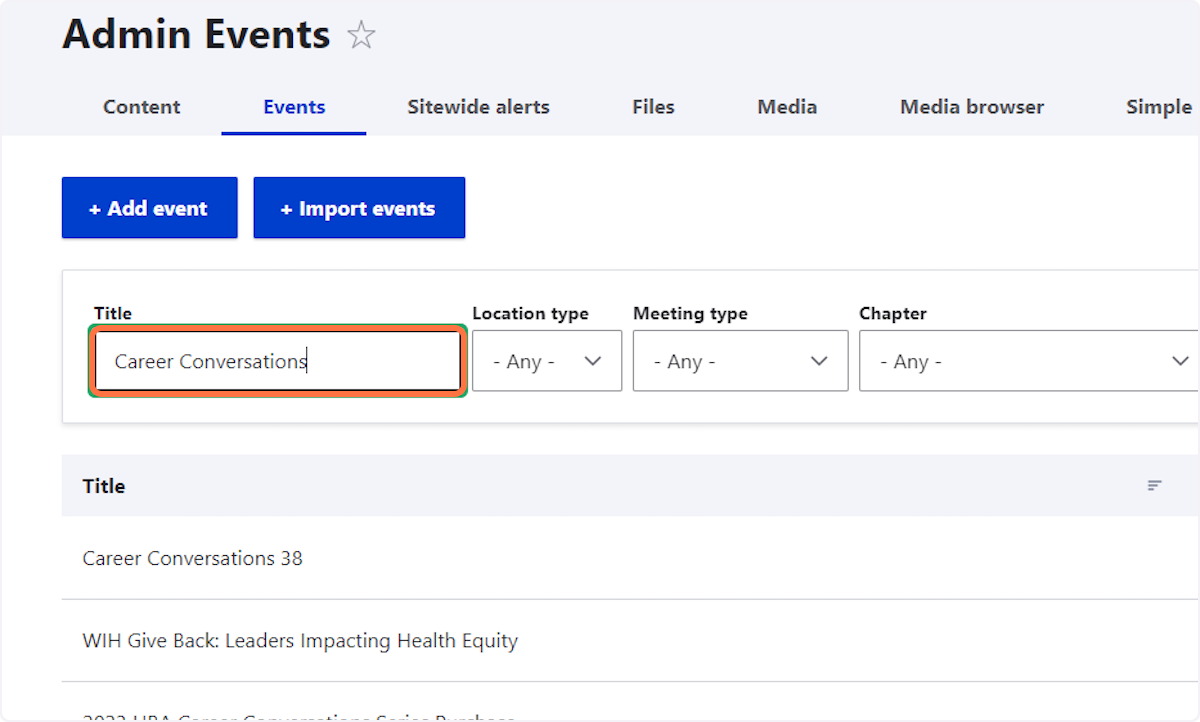Click the Admin Events page heading
Viewport: 1200px width, 722px height.
click(196, 35)
